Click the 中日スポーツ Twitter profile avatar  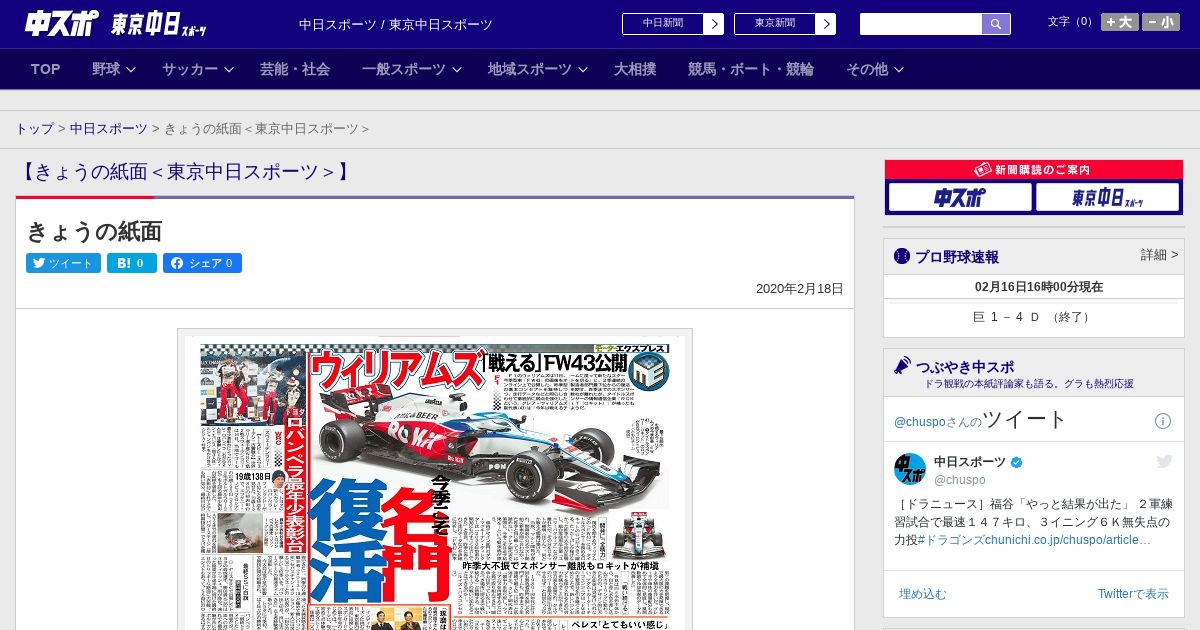click(x=910, y=469)
